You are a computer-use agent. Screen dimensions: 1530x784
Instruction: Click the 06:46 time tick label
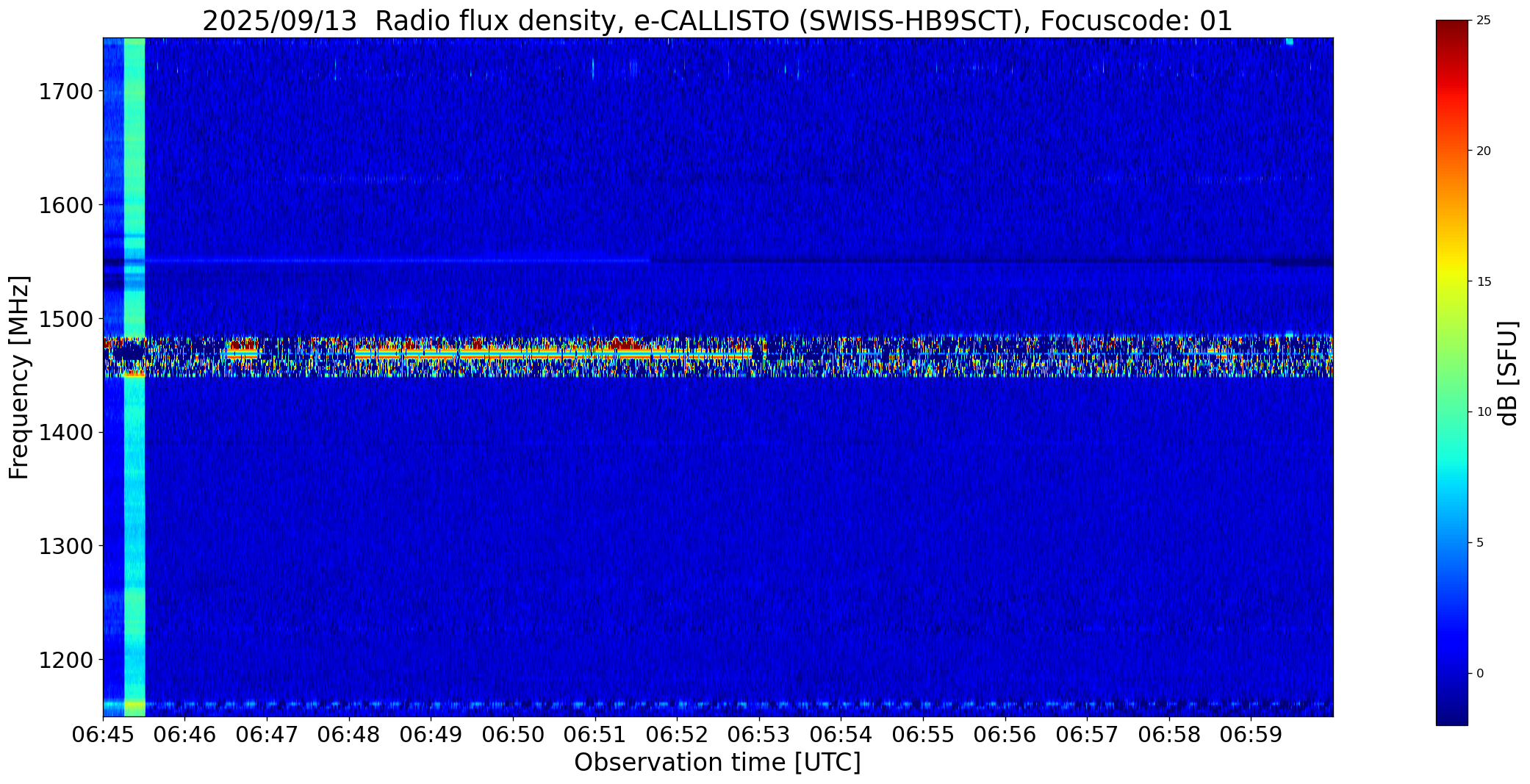(x=184, y=734)
